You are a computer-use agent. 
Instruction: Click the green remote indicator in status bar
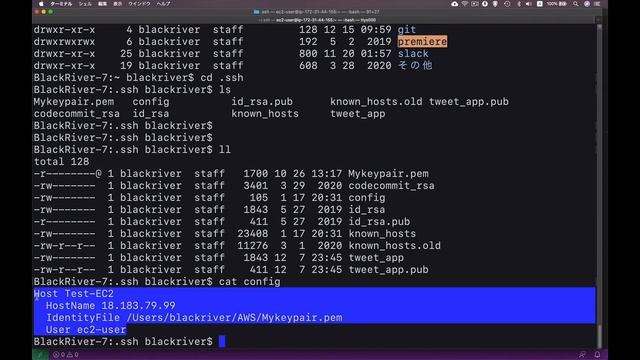pos(40,355)
